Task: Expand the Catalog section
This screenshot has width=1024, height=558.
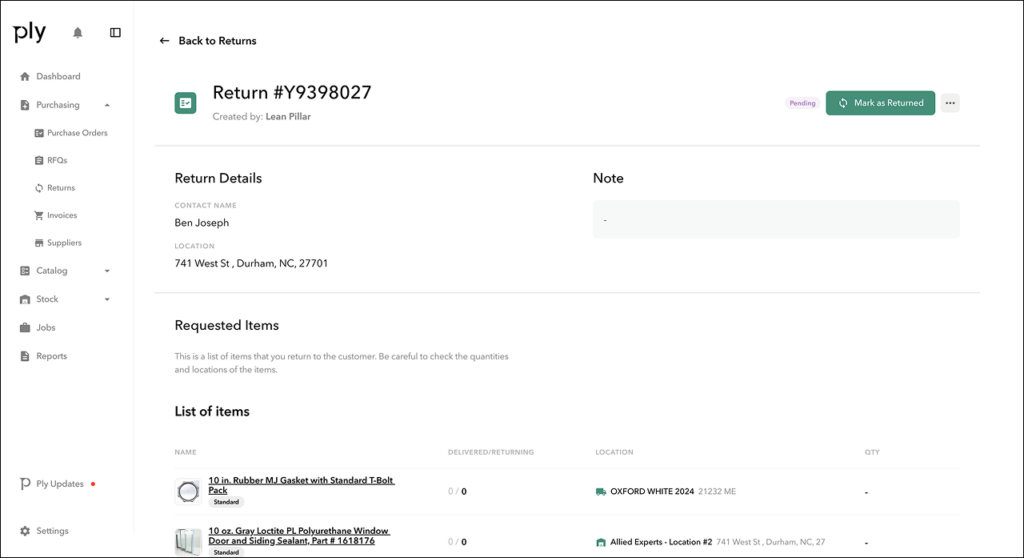Action: [x=107, y=271]
